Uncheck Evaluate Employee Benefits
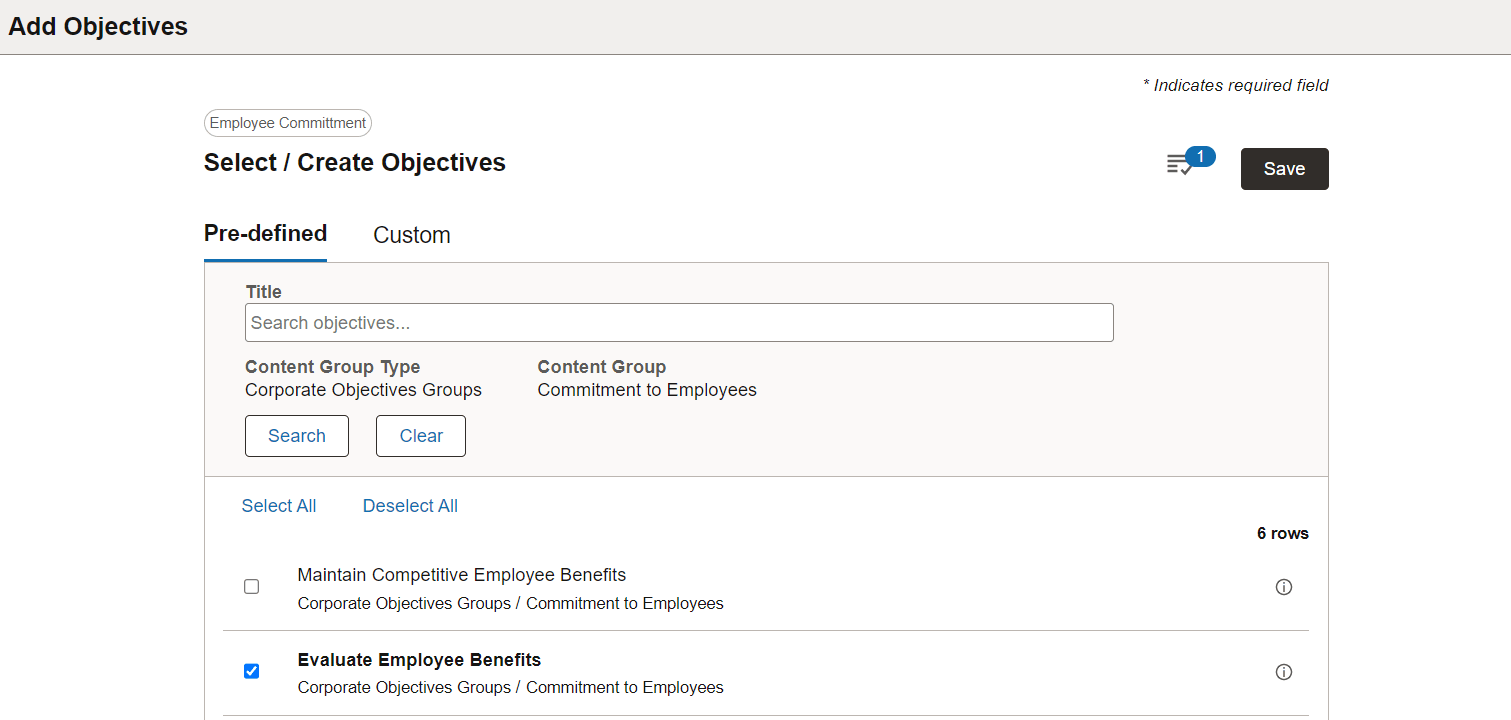The image size is (1511, 720). click(251, 671)
